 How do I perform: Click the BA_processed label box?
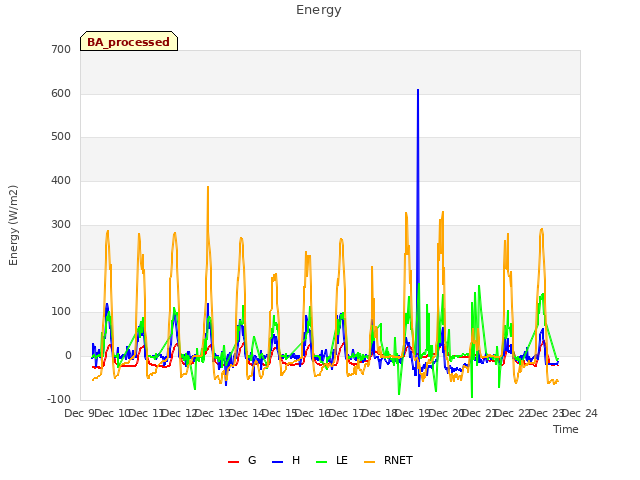[x=129, y=41]
